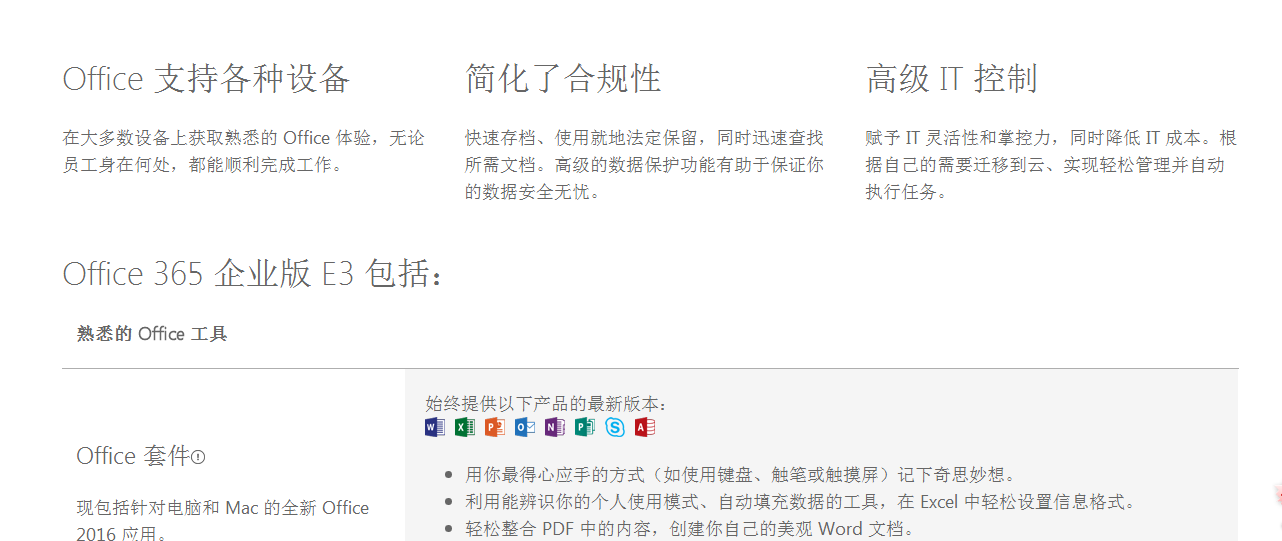Click the 简化了合规性 heading
Viewport: 1282px width, 541px height.
point(563,79)
